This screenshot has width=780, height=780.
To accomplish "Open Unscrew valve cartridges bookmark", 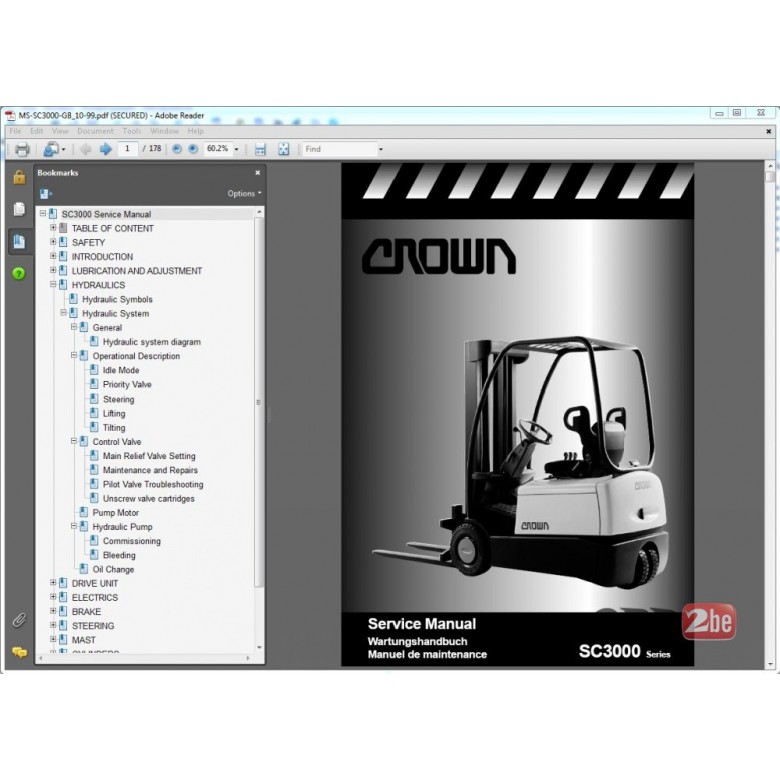I will [x=149, y=498].
